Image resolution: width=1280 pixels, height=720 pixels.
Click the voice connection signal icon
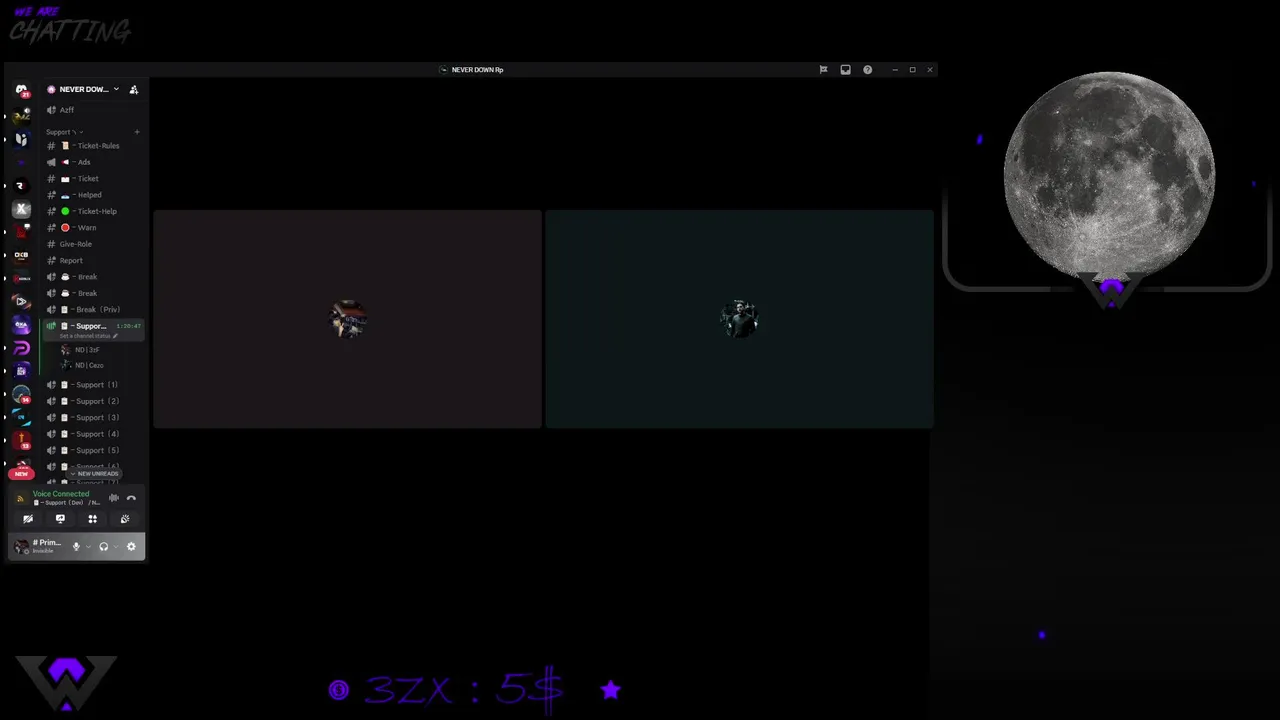coord(21,498)
